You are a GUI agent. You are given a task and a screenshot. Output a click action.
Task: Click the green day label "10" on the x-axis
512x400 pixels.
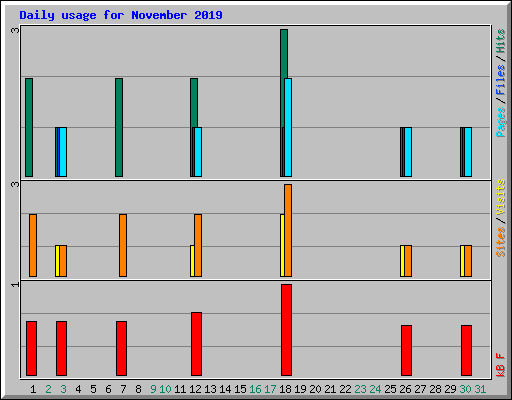[165, 389]
